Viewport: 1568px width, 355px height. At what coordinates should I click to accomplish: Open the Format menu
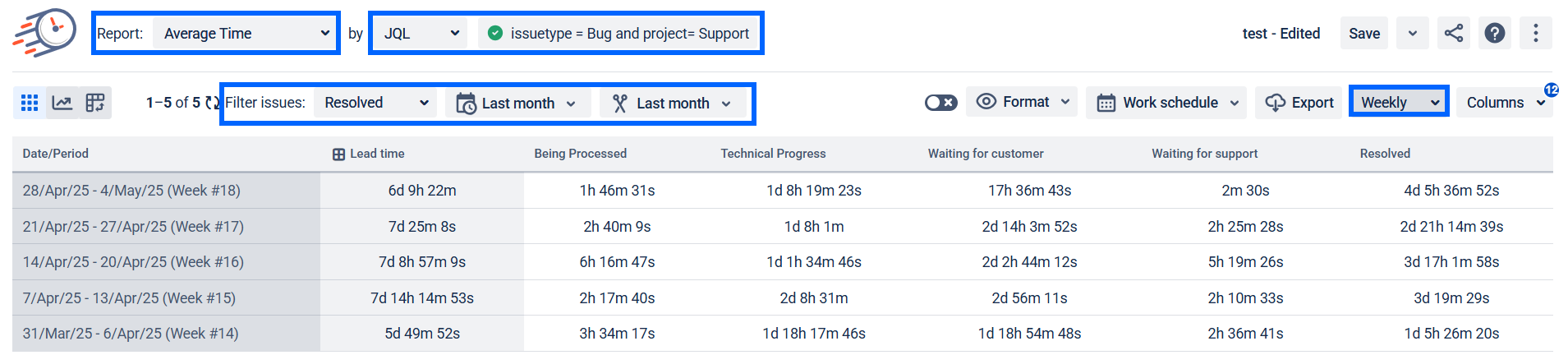pos(1023,102)
